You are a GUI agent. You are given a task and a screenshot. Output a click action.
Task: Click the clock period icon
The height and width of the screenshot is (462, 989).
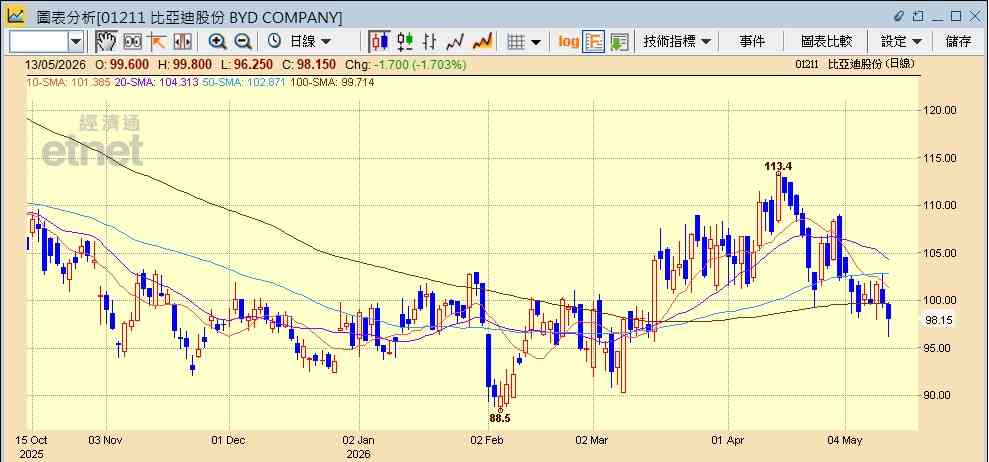point(274,42)
